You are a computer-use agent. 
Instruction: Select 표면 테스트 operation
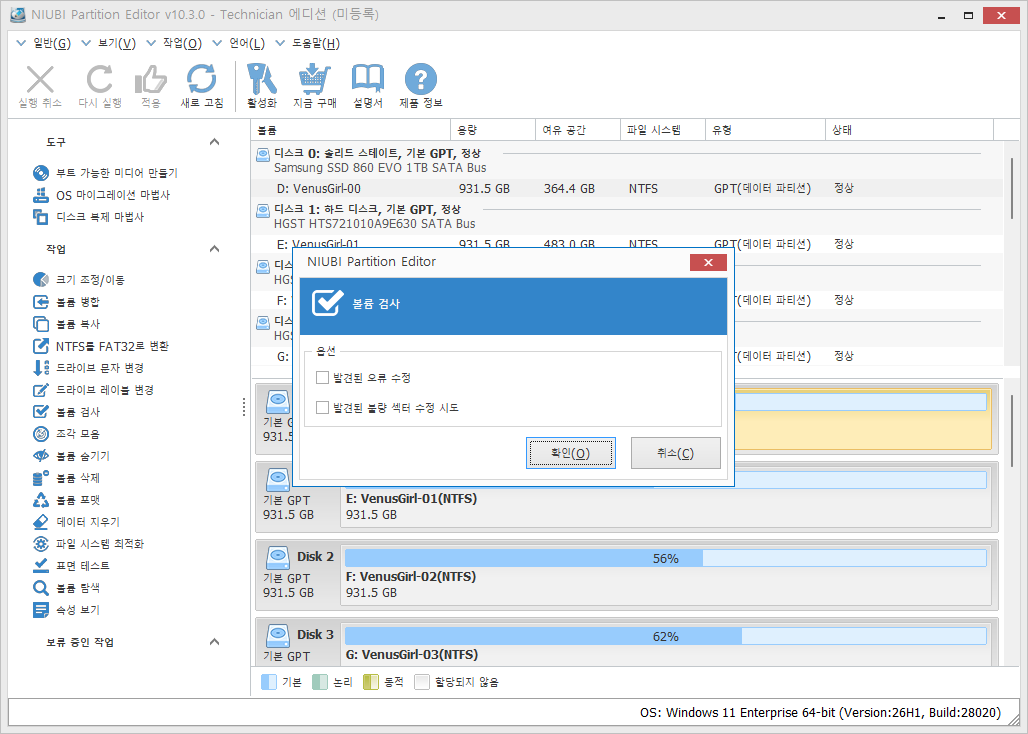click(71, 566)
